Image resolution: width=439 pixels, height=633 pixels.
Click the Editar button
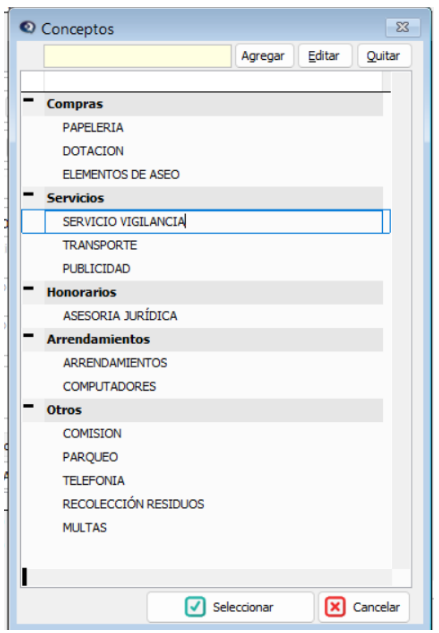pyautogui.click(x=325, y=56)
